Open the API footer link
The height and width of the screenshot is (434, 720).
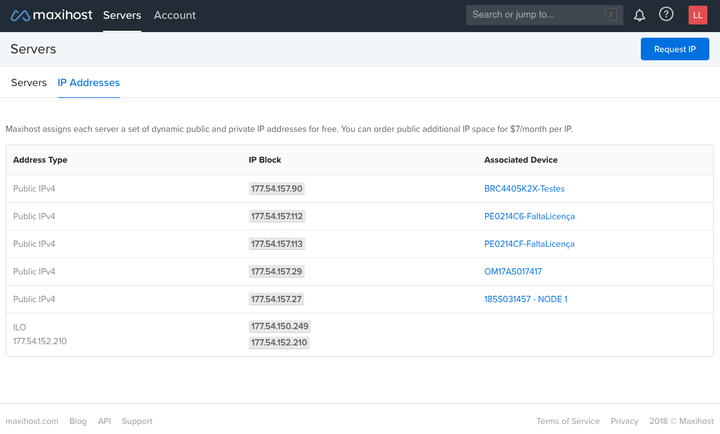(x=104, y=422)
